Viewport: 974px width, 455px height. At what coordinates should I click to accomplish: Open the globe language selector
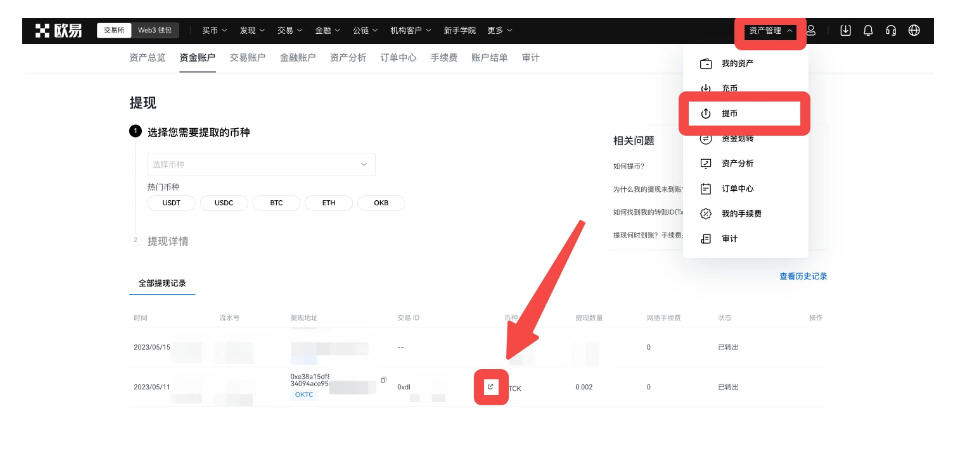pos(914,30)
